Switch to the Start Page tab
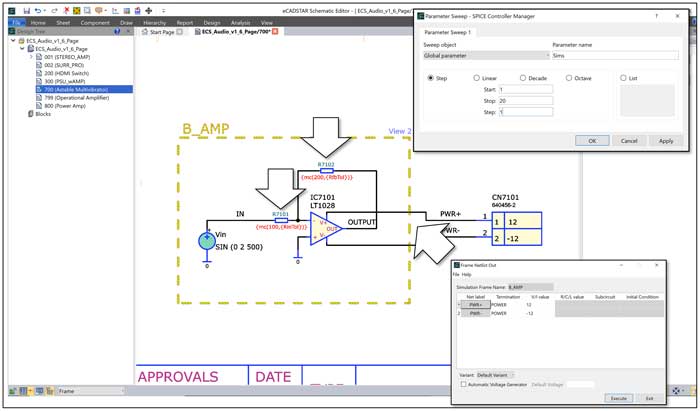Image resolution: width=700 pixels, height=411 pixels. (162, 32)
